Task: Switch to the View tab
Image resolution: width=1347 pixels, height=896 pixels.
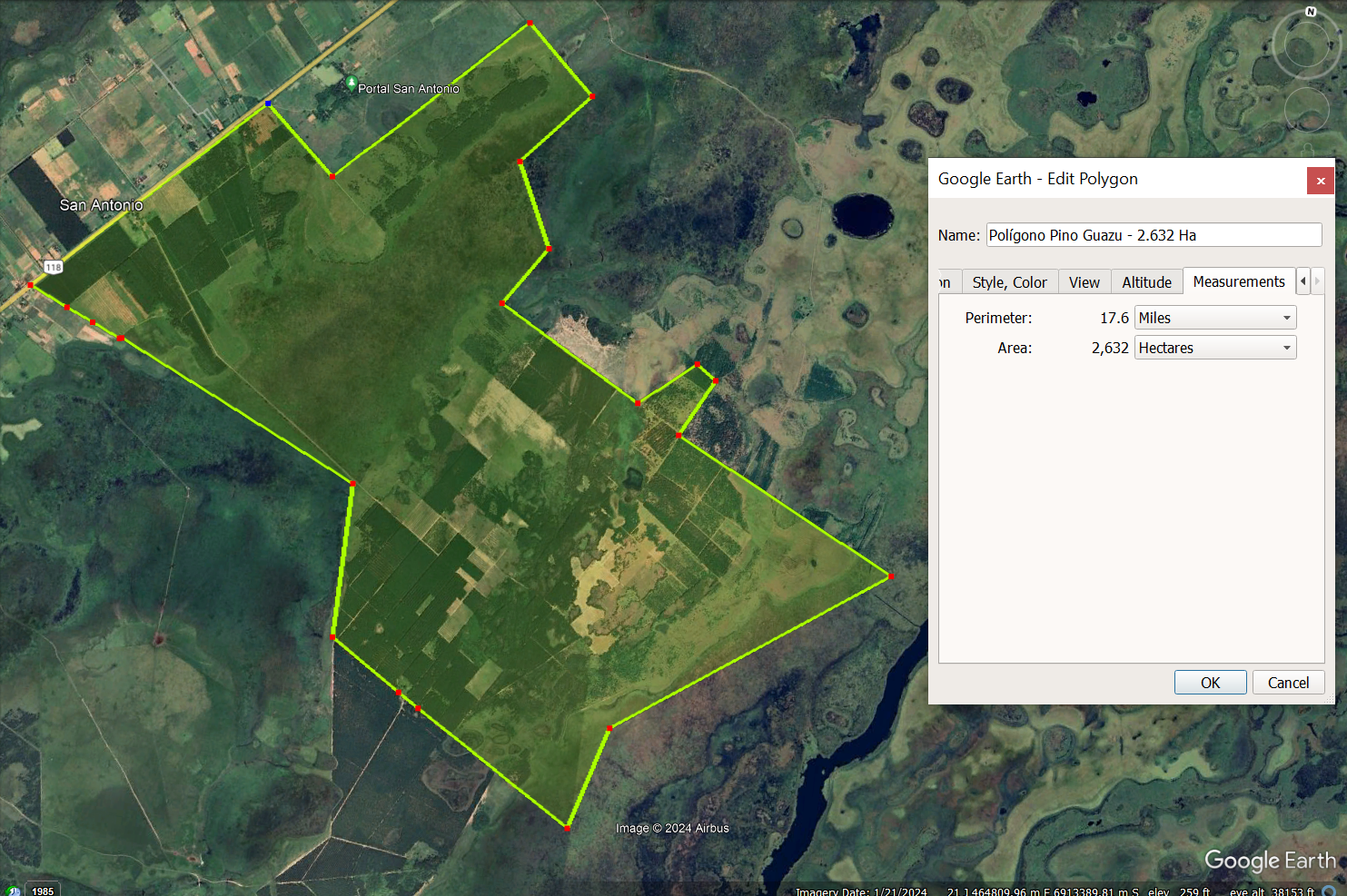Action: click(1084, 282)
